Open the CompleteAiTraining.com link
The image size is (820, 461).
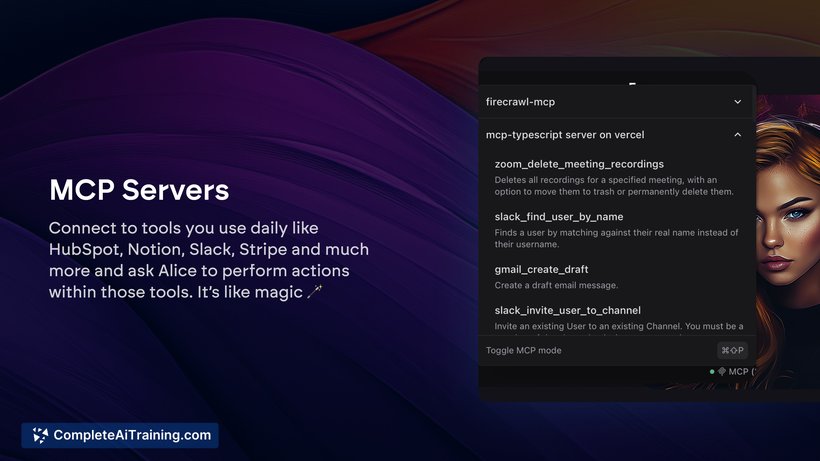pyautogui.click(x=120, y=435)
